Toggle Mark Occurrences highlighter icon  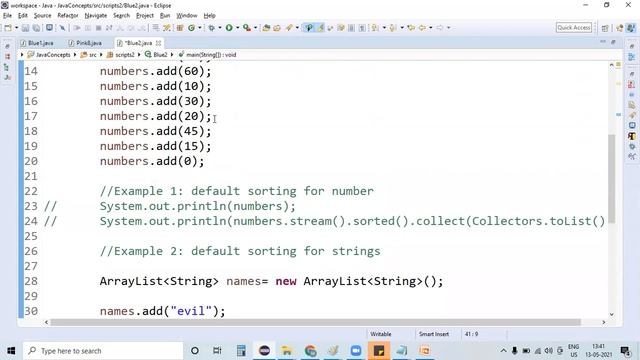click(321, 28)
